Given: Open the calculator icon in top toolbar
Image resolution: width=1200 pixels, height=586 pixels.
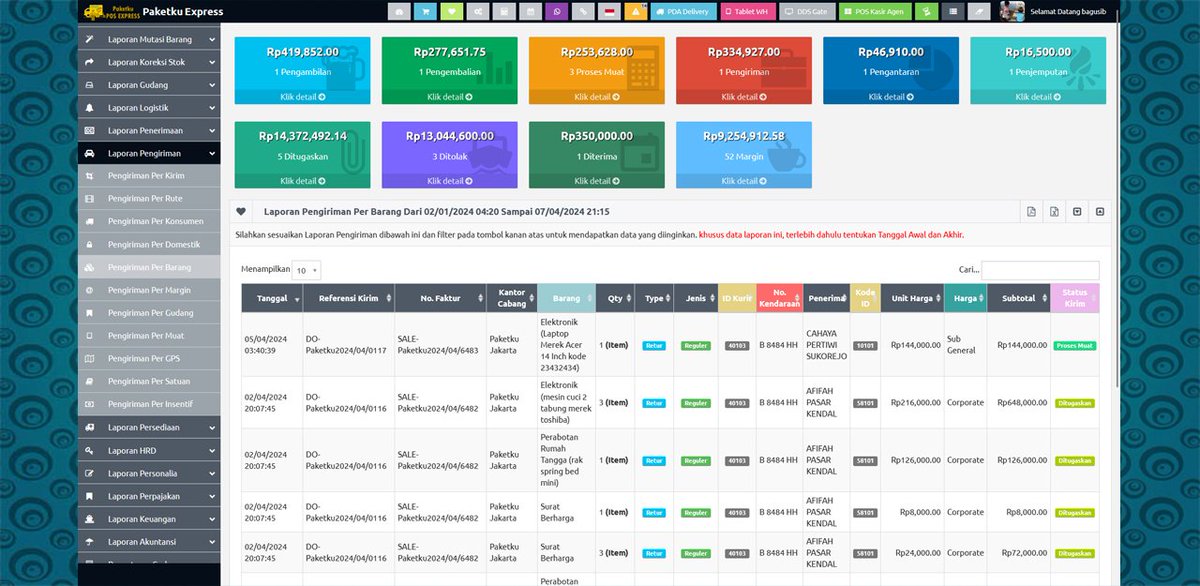Looking at the screenshot, I should pos(504,11).
